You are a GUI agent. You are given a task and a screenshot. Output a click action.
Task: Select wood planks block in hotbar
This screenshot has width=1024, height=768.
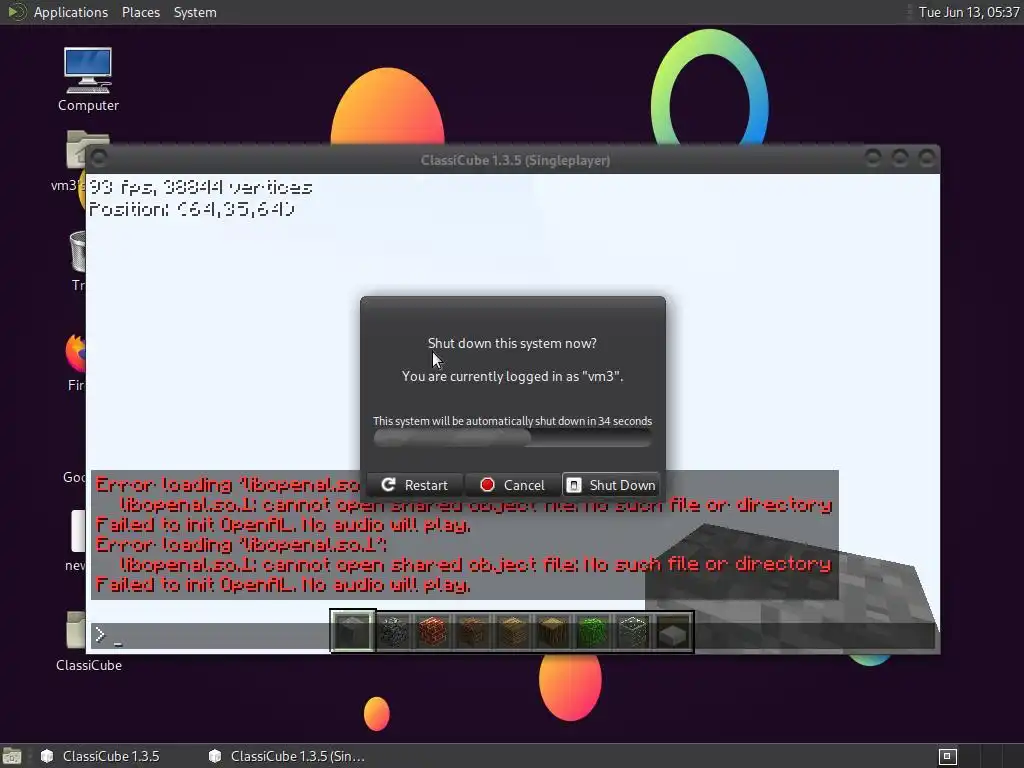tap(513, 632)
